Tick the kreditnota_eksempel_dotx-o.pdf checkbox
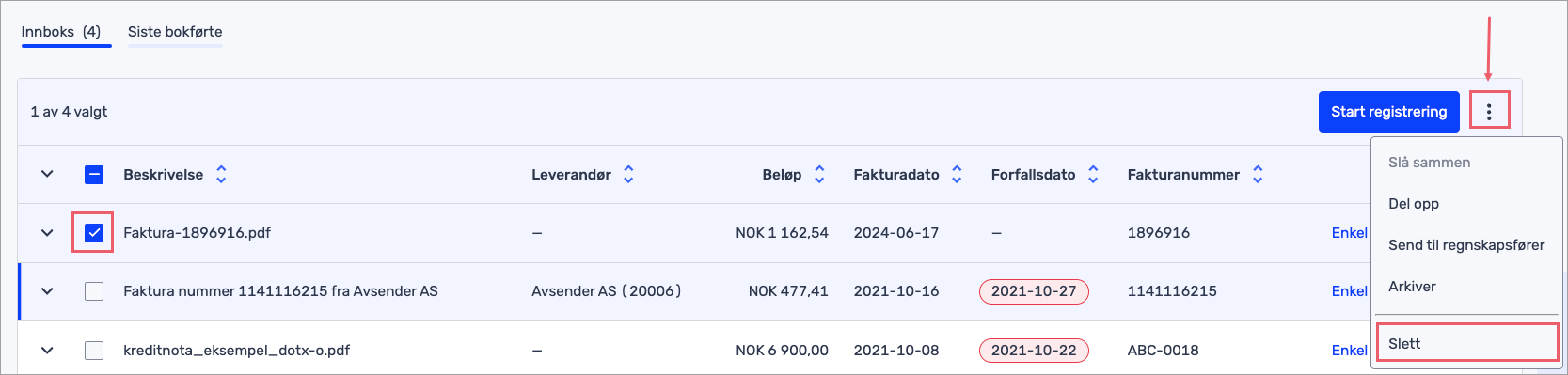Viewport: 1568px width, 375px height. pos(94,350)
